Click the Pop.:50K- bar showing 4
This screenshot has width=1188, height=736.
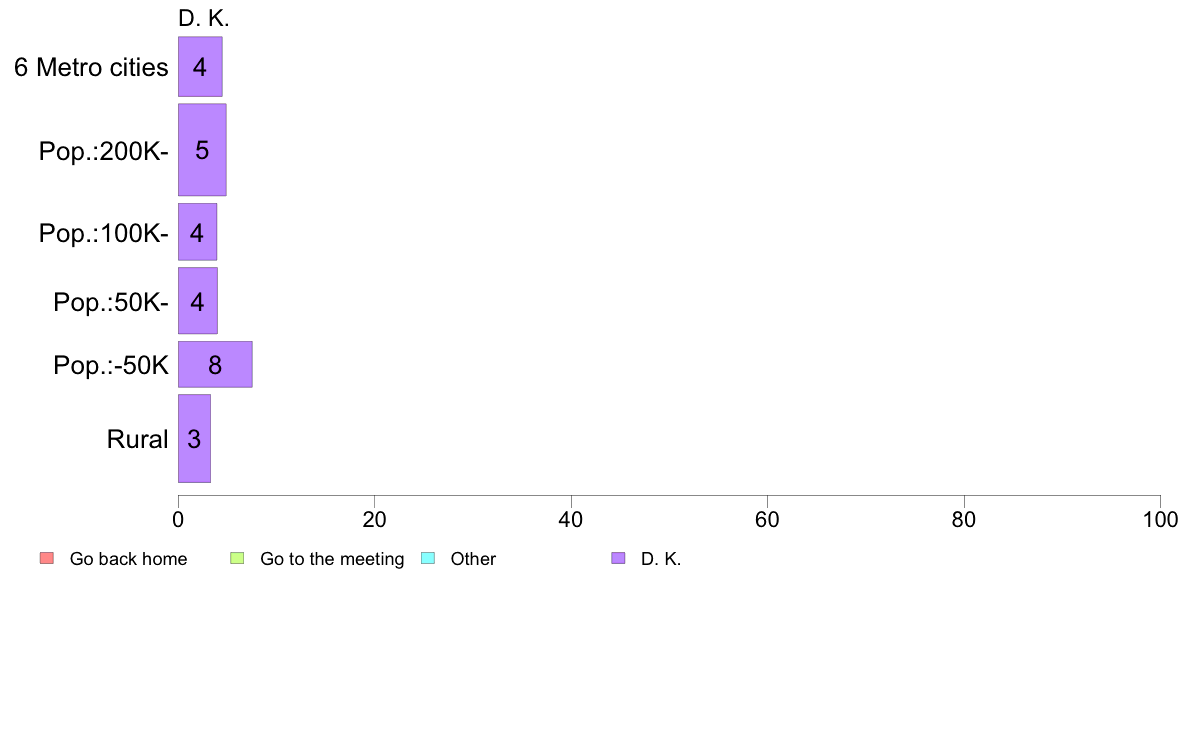tap(198, 301)
